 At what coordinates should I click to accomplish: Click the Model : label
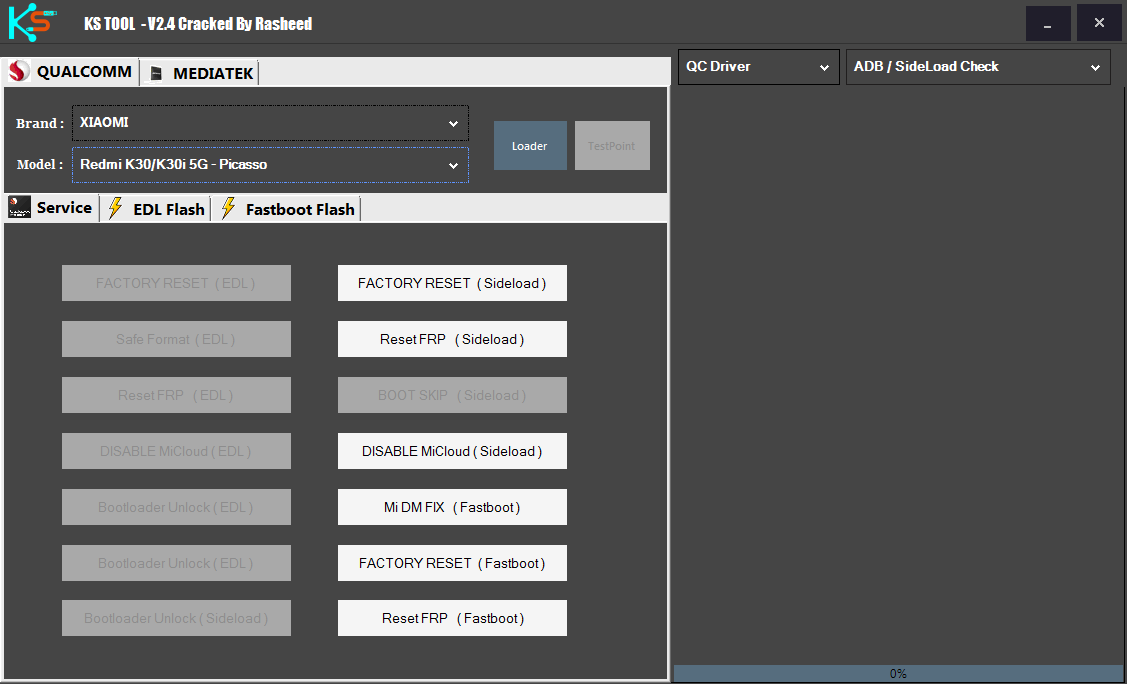tap(40, 165)
